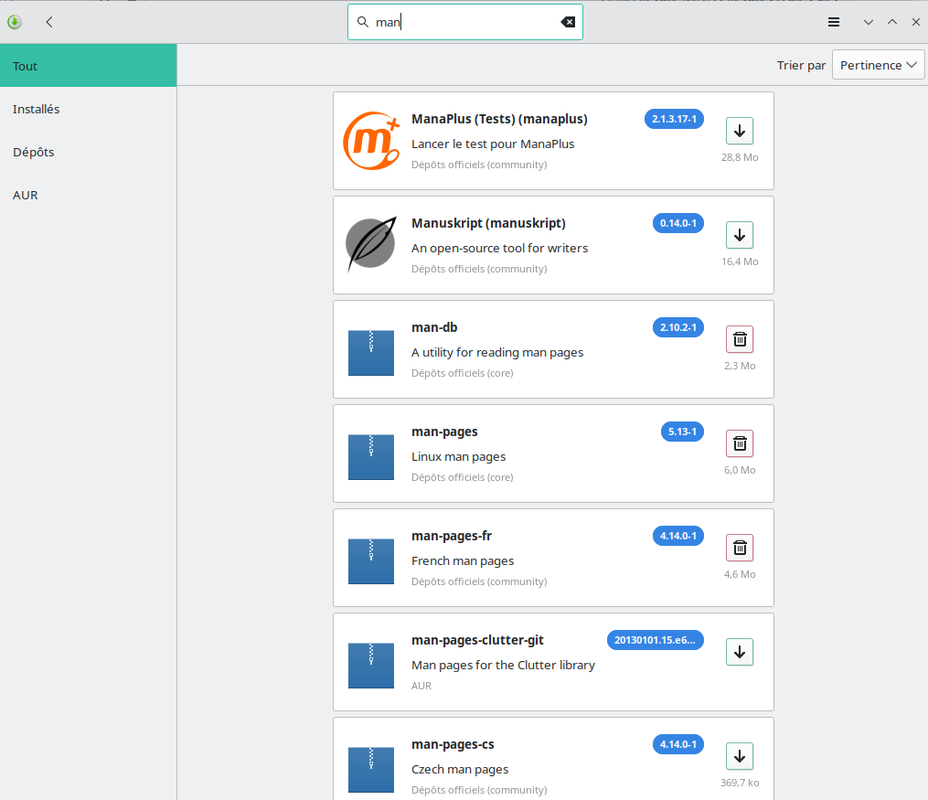Remove man-pages-fr using trash icon

739,547
